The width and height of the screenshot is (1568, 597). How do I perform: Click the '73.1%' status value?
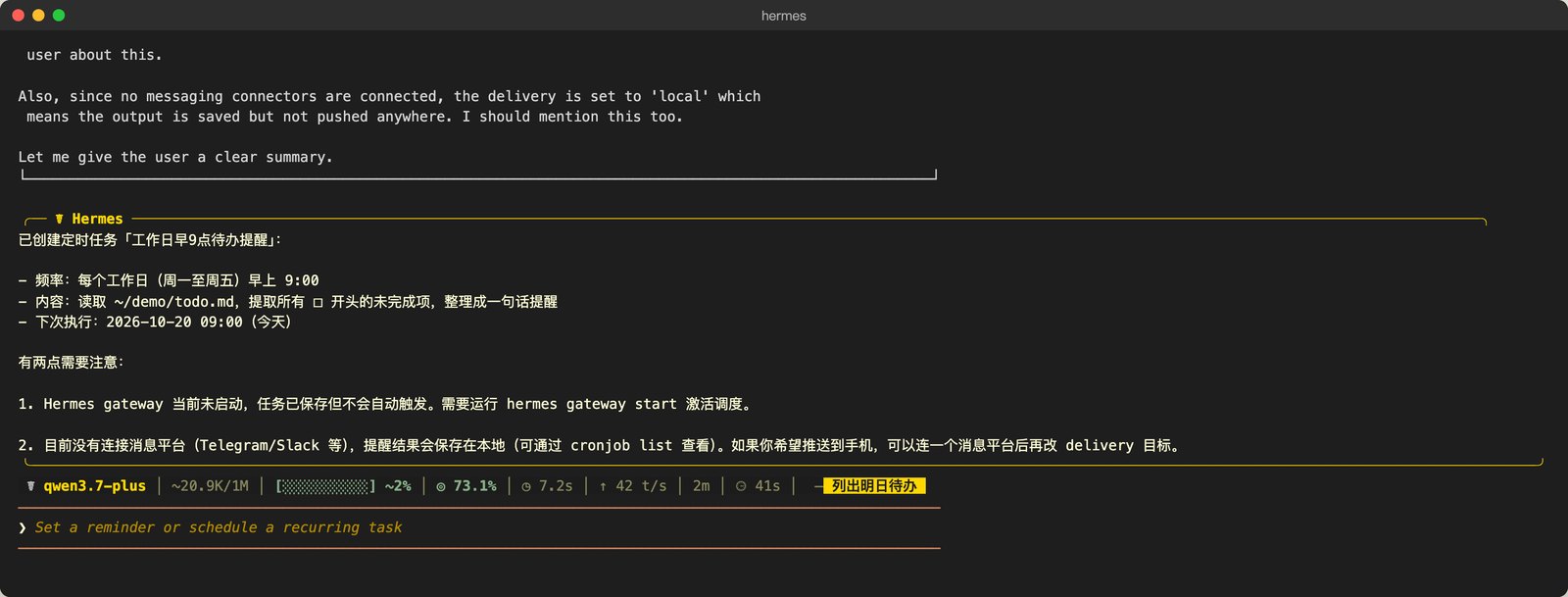pyautogui.click(x=475, y=486)
